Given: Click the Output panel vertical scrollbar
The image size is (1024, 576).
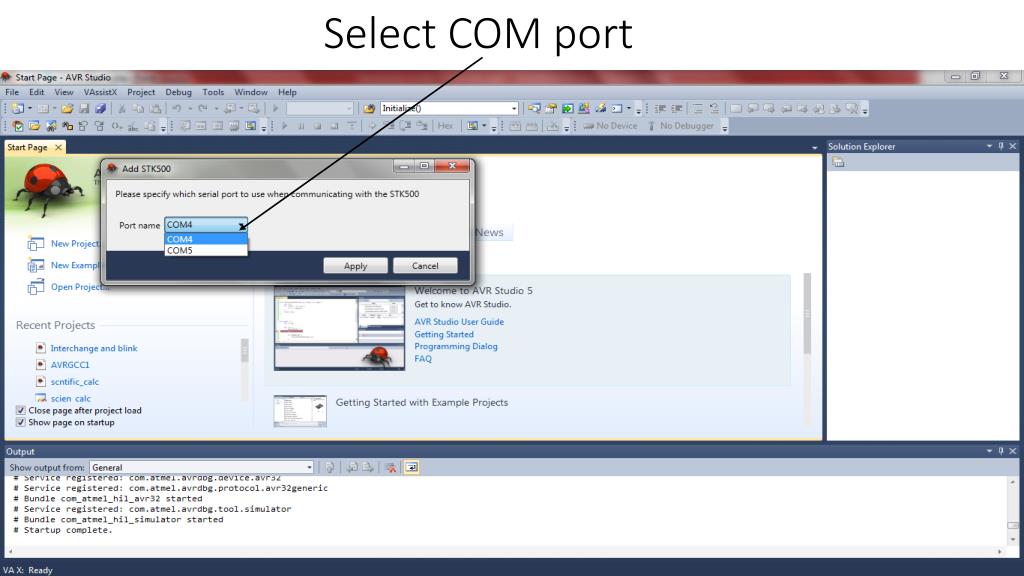Looking at the screenshot, I should tap(1012, 509).
